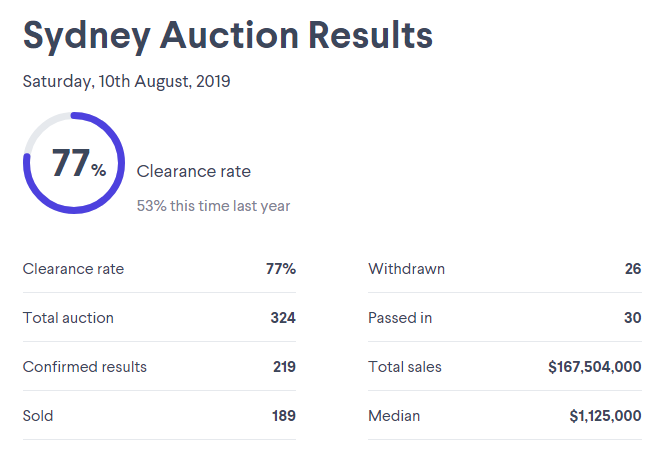
Task: Click the Passed in row label
Action: [x=400, y=318]
